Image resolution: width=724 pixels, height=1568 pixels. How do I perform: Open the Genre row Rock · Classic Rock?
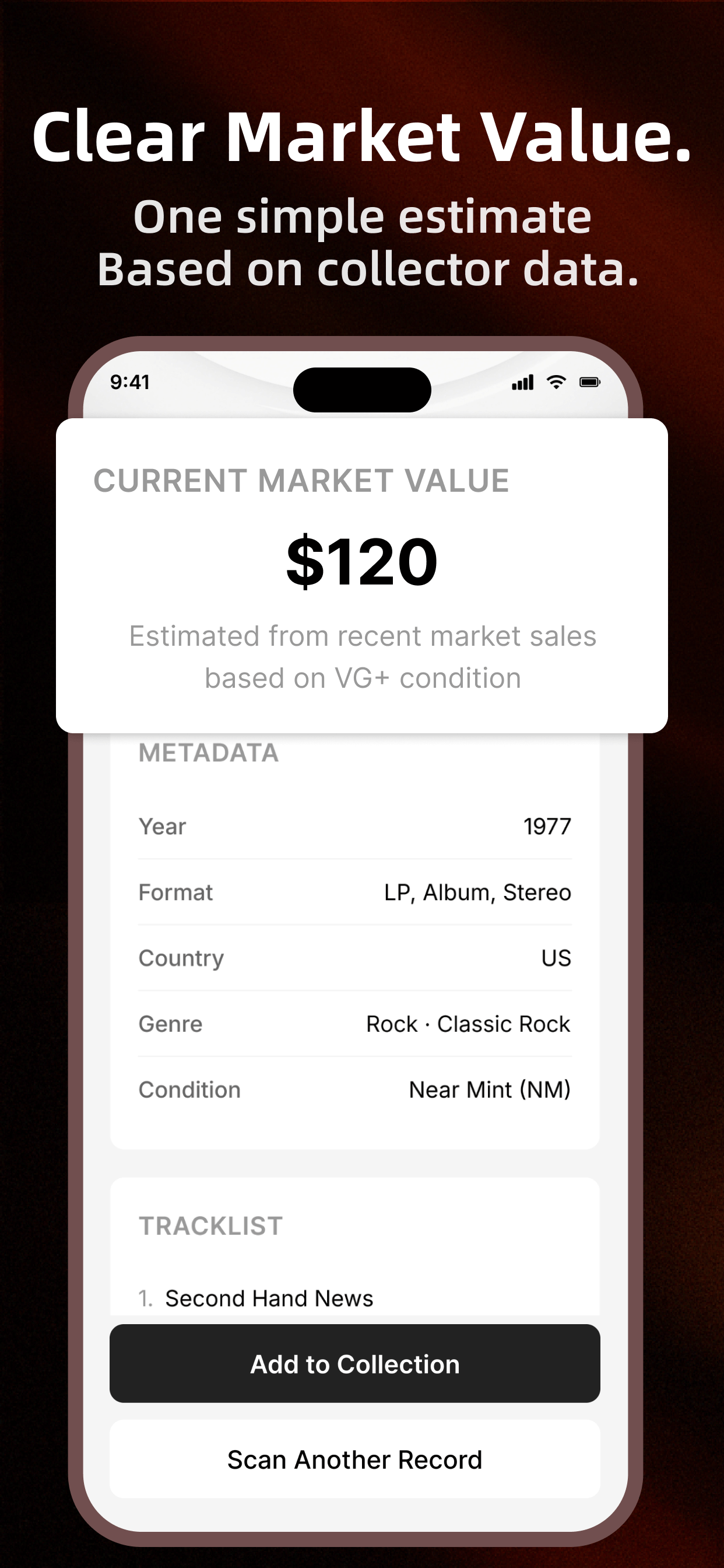click(x=354, y=1024)
